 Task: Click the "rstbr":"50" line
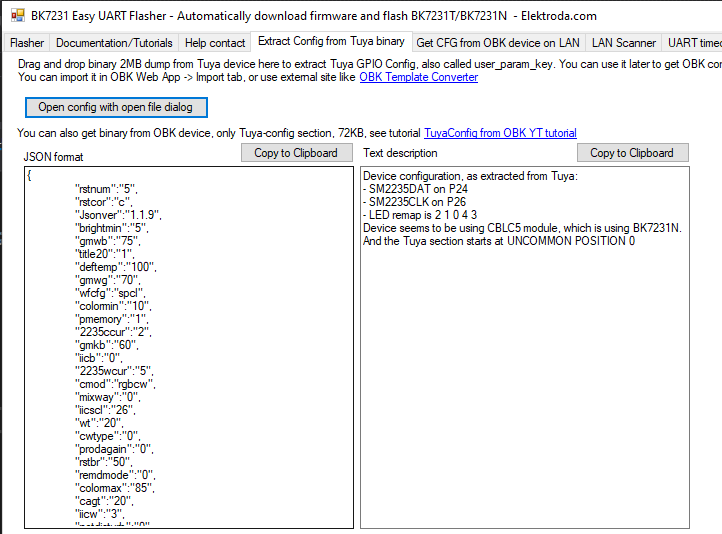pos(104,462)
